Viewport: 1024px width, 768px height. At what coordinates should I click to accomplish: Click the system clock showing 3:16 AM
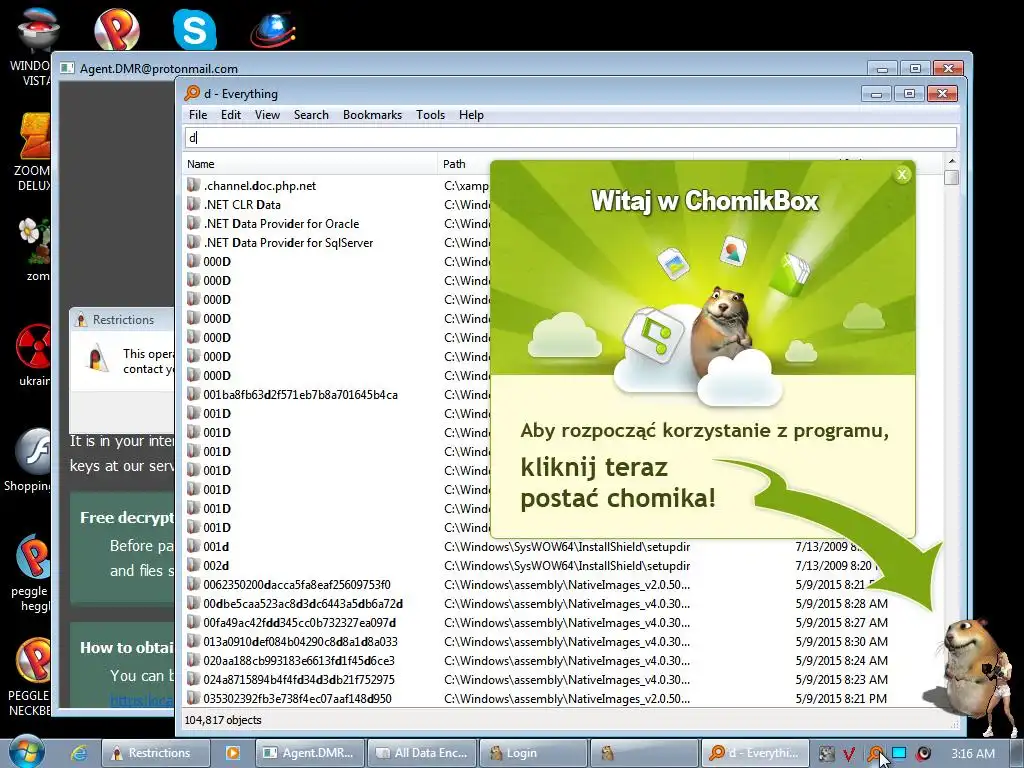tap(972, 754)
